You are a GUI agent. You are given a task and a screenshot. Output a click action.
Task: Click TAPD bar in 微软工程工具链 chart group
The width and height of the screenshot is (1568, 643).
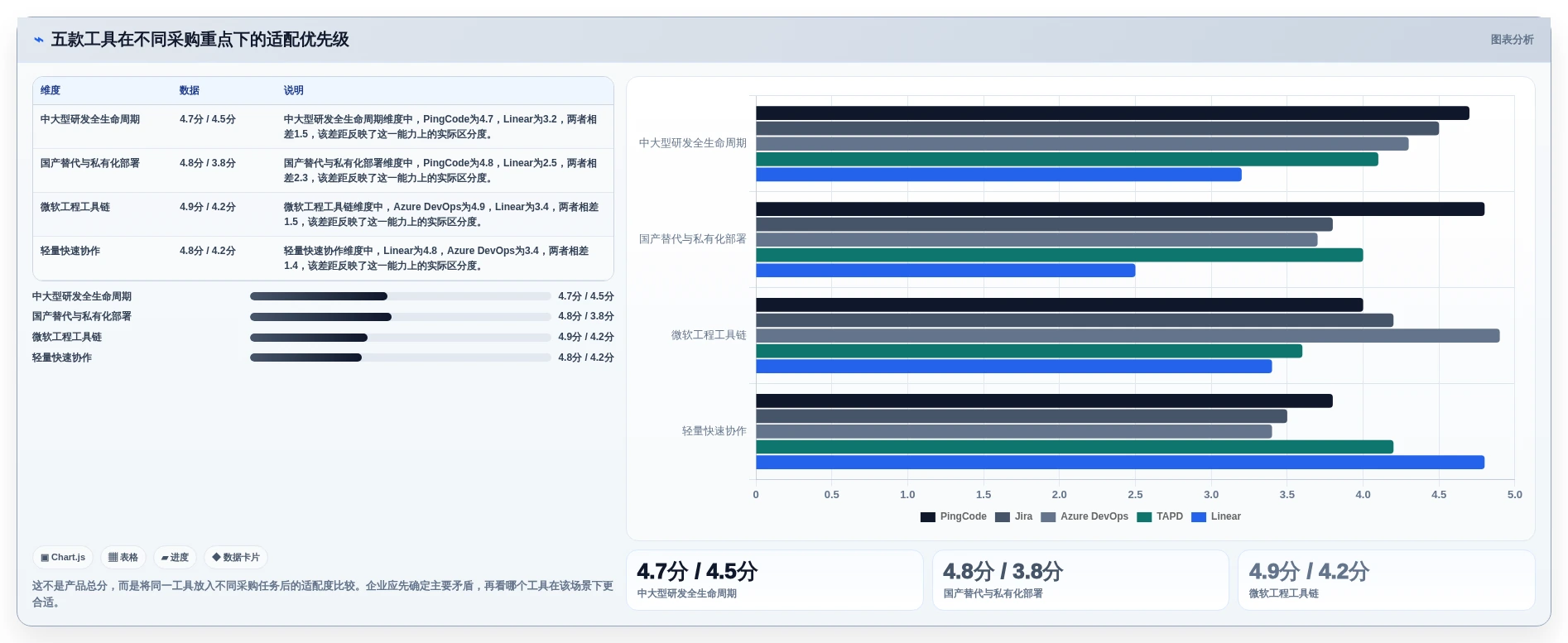click(1029, 351)
